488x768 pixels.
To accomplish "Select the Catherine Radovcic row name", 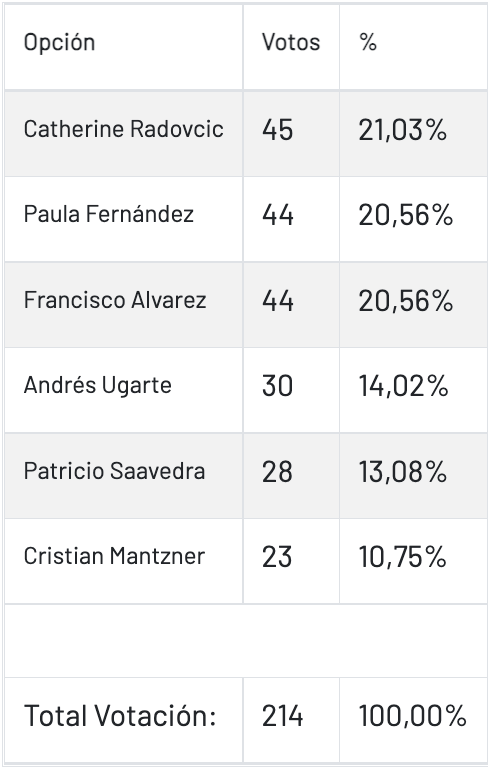I will (123, 129).
